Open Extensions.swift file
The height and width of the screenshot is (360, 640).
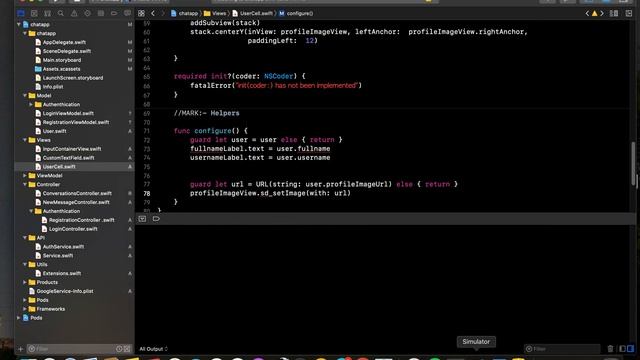[x=62, y=273]
